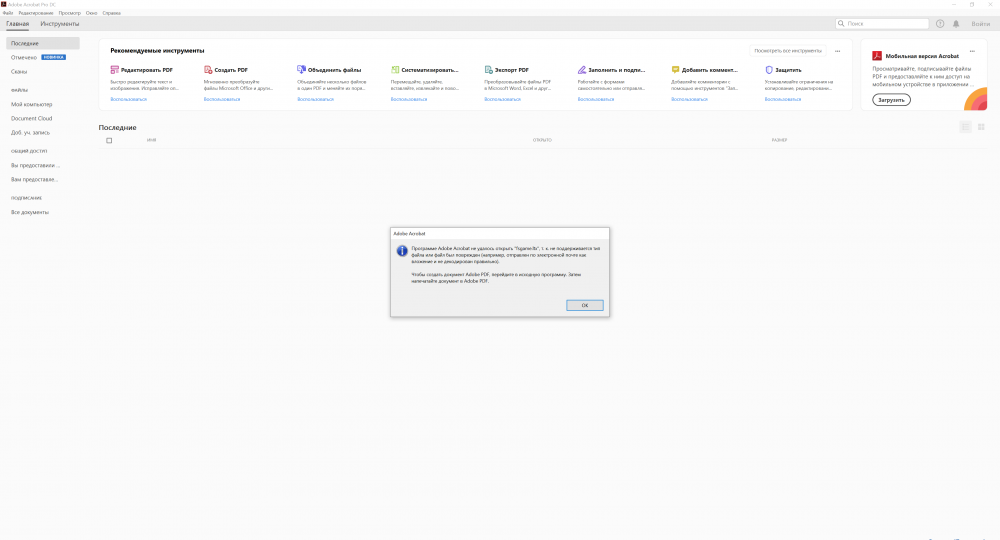
Task: Click Воспользоваться under Редактировать PDF
Action: 128,99
